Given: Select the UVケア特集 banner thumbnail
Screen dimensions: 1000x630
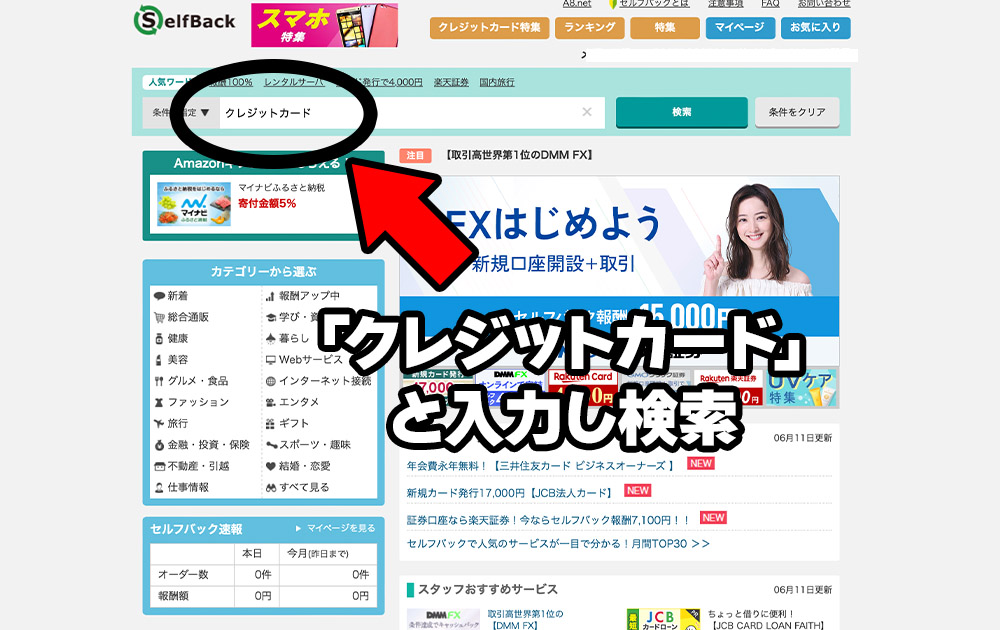Looking at the screenshot, I should coord(802,388).
